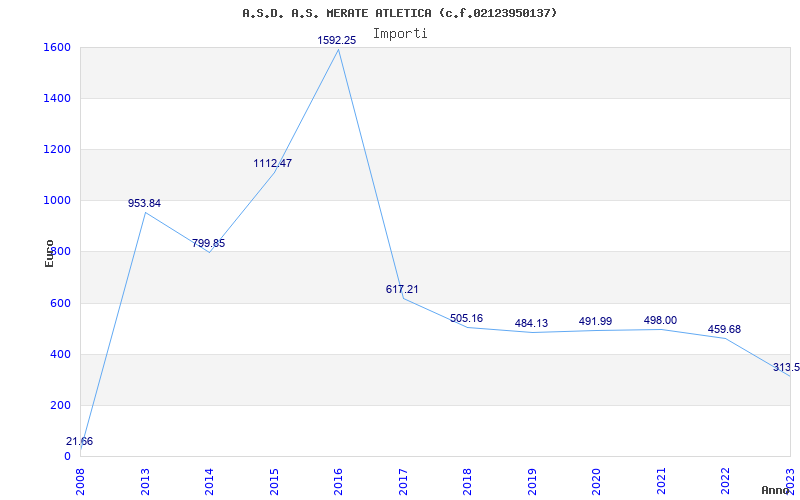Select the 484.13 data label
This screenshot has width=800, height=500.
pos(531,323)
